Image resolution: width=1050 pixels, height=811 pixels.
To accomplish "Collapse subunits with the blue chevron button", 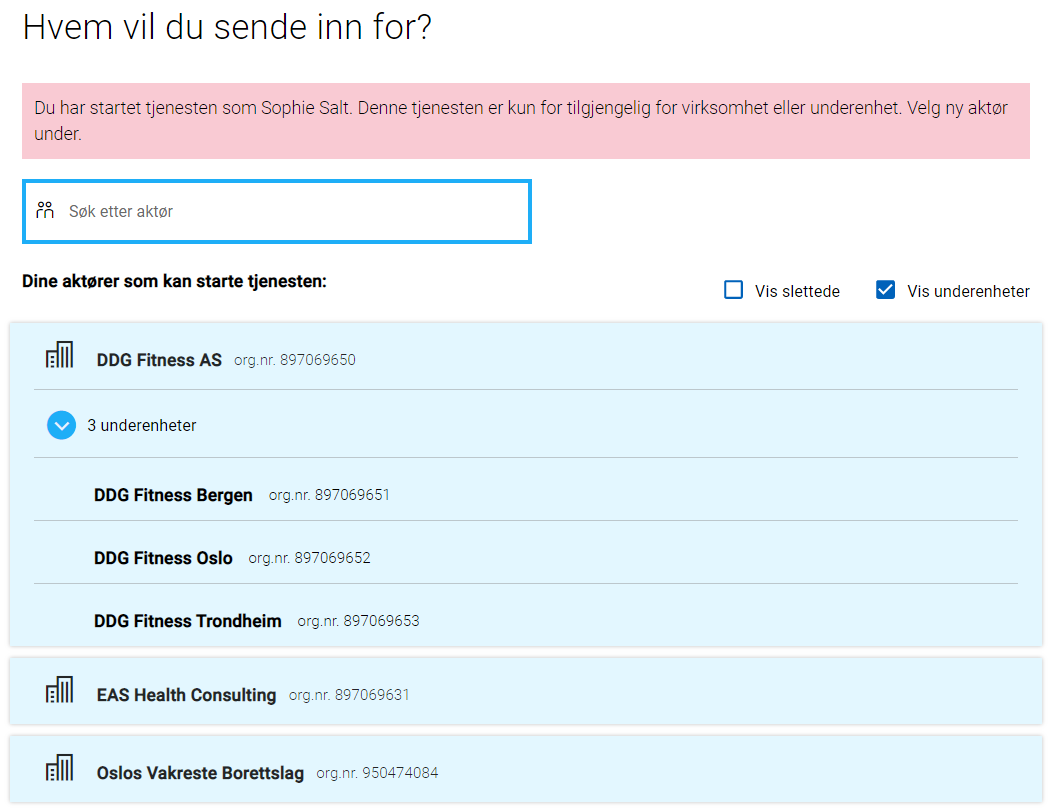I will click(61, 426).
